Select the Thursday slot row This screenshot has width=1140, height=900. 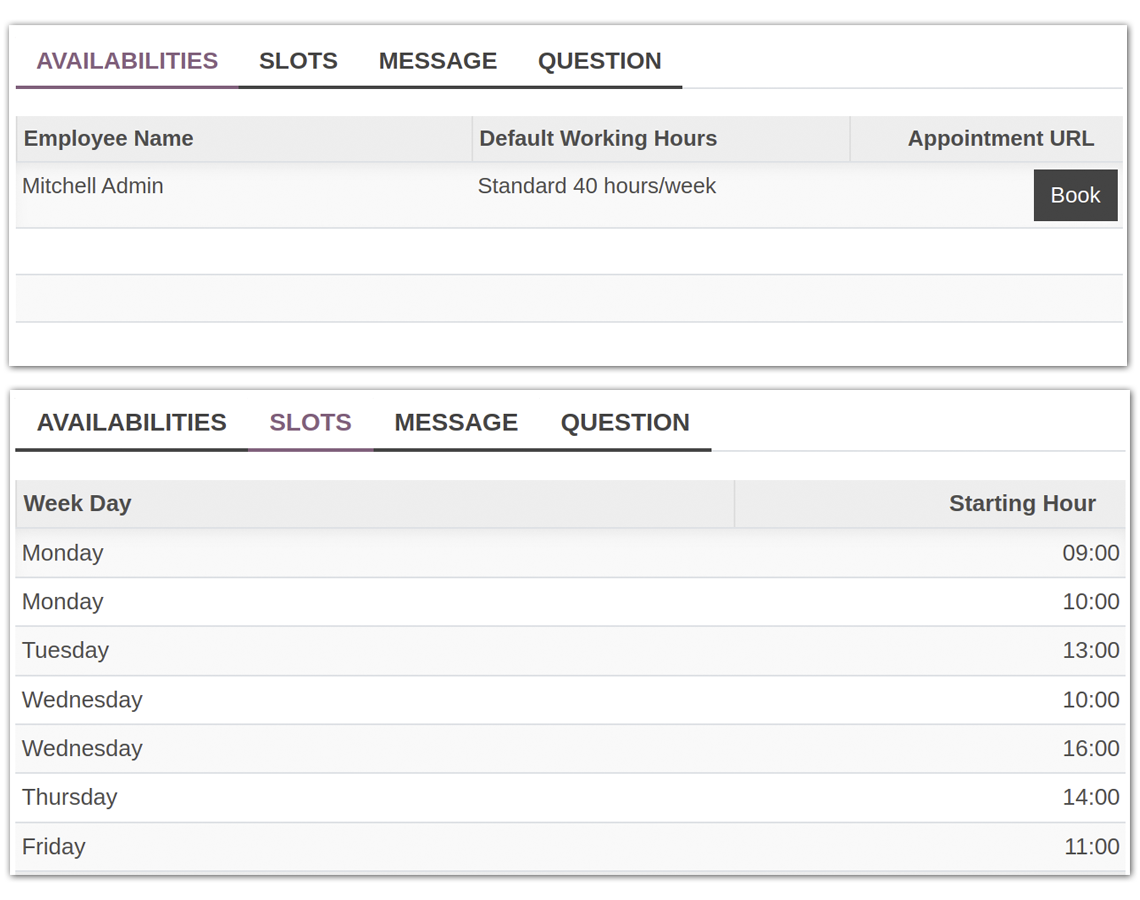70,797
